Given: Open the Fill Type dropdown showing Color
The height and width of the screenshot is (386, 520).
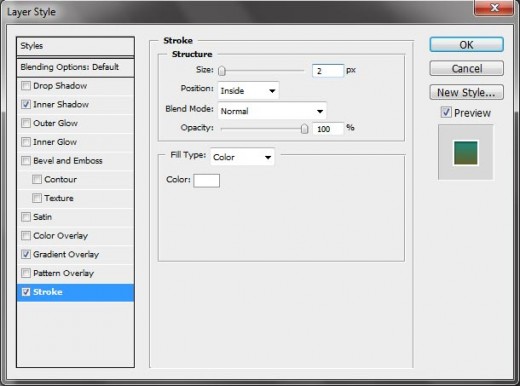Looking at the screenshot, I should point(242,157).
